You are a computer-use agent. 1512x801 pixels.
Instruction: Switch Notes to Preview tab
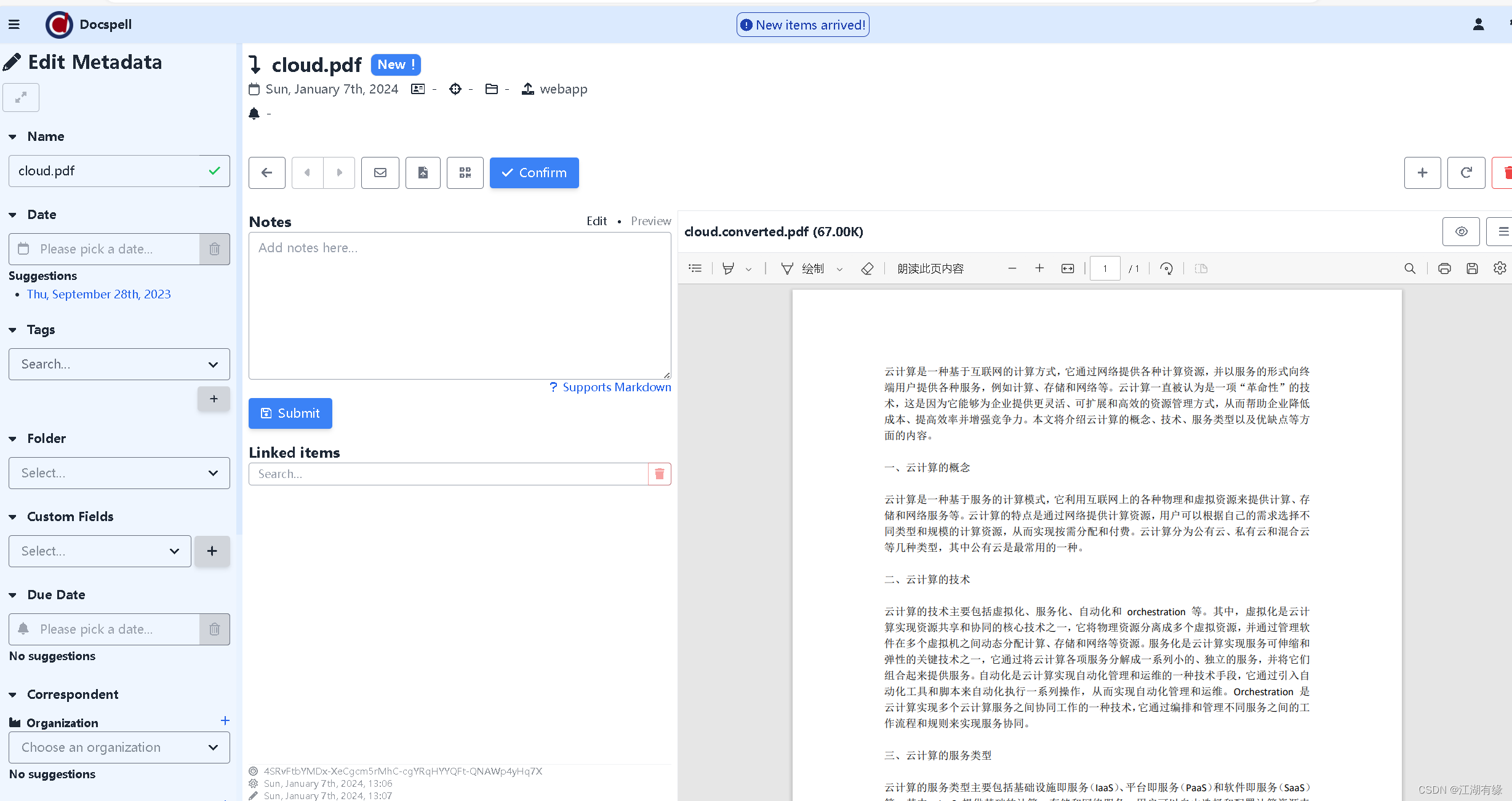650,221
